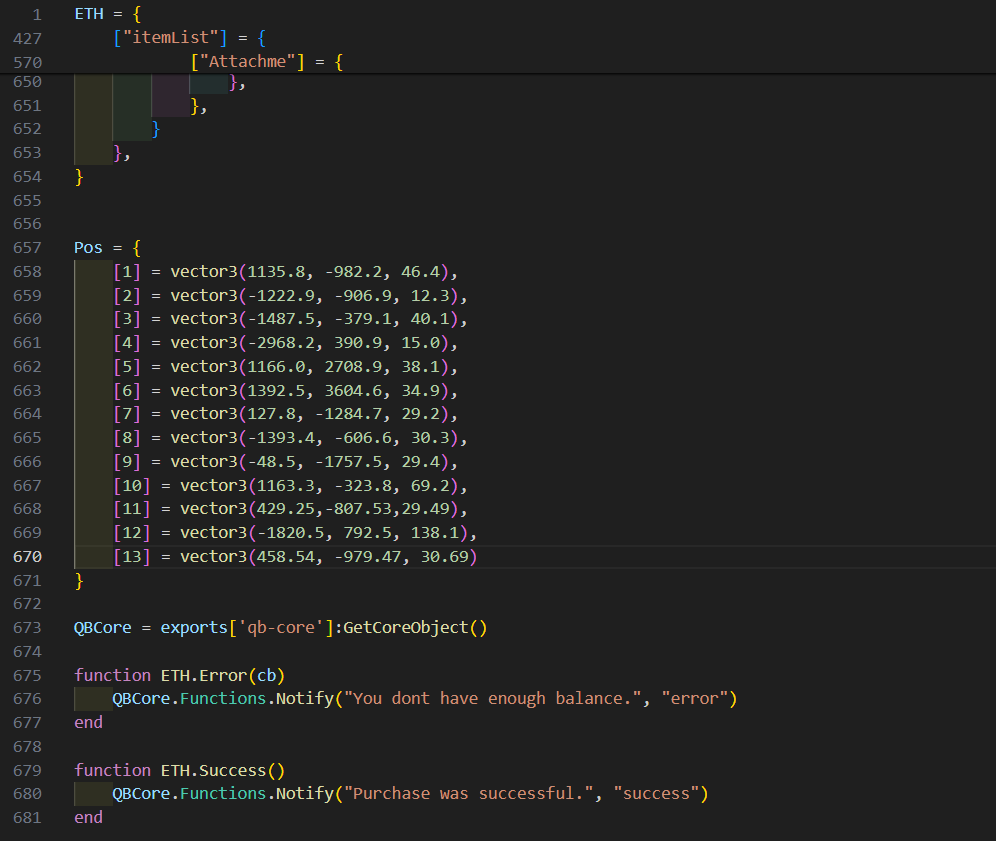Click the [9] vector3(-48.5...) line
The width and height of the screenshot is (996, 841).
click(285, 462)
